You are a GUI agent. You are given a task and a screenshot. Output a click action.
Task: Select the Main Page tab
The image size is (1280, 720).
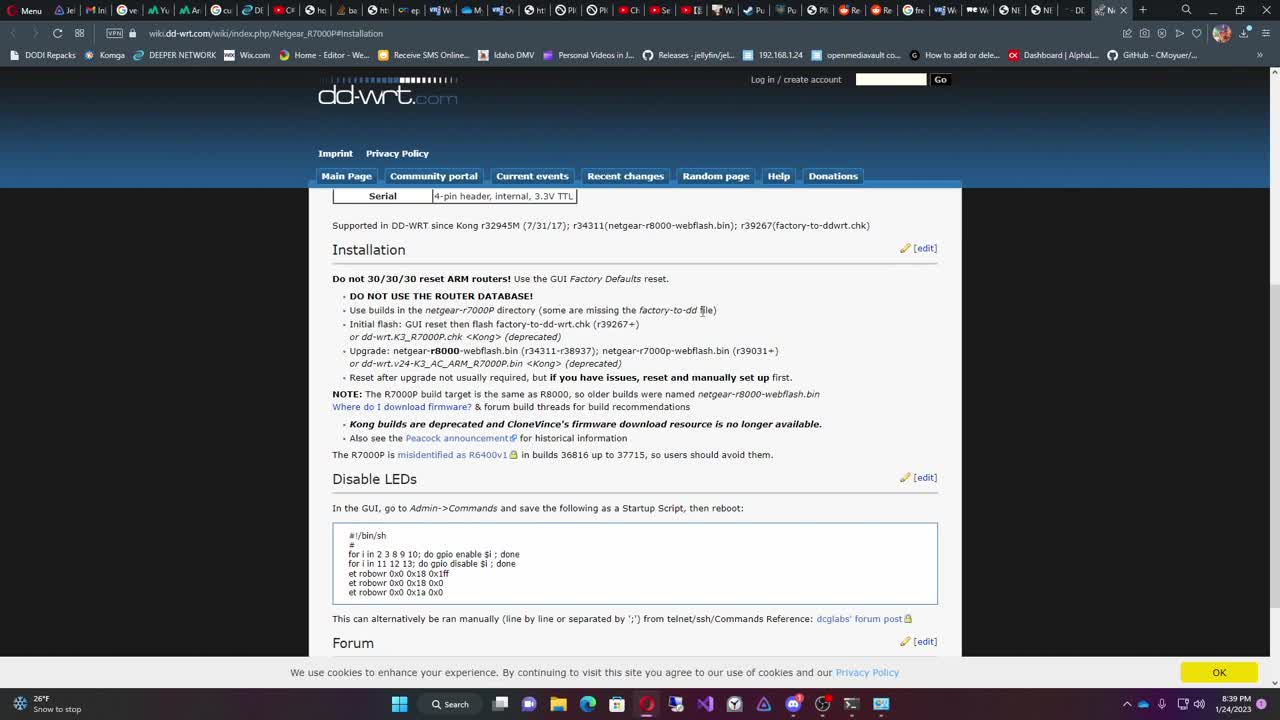click(x=346, y=176)
